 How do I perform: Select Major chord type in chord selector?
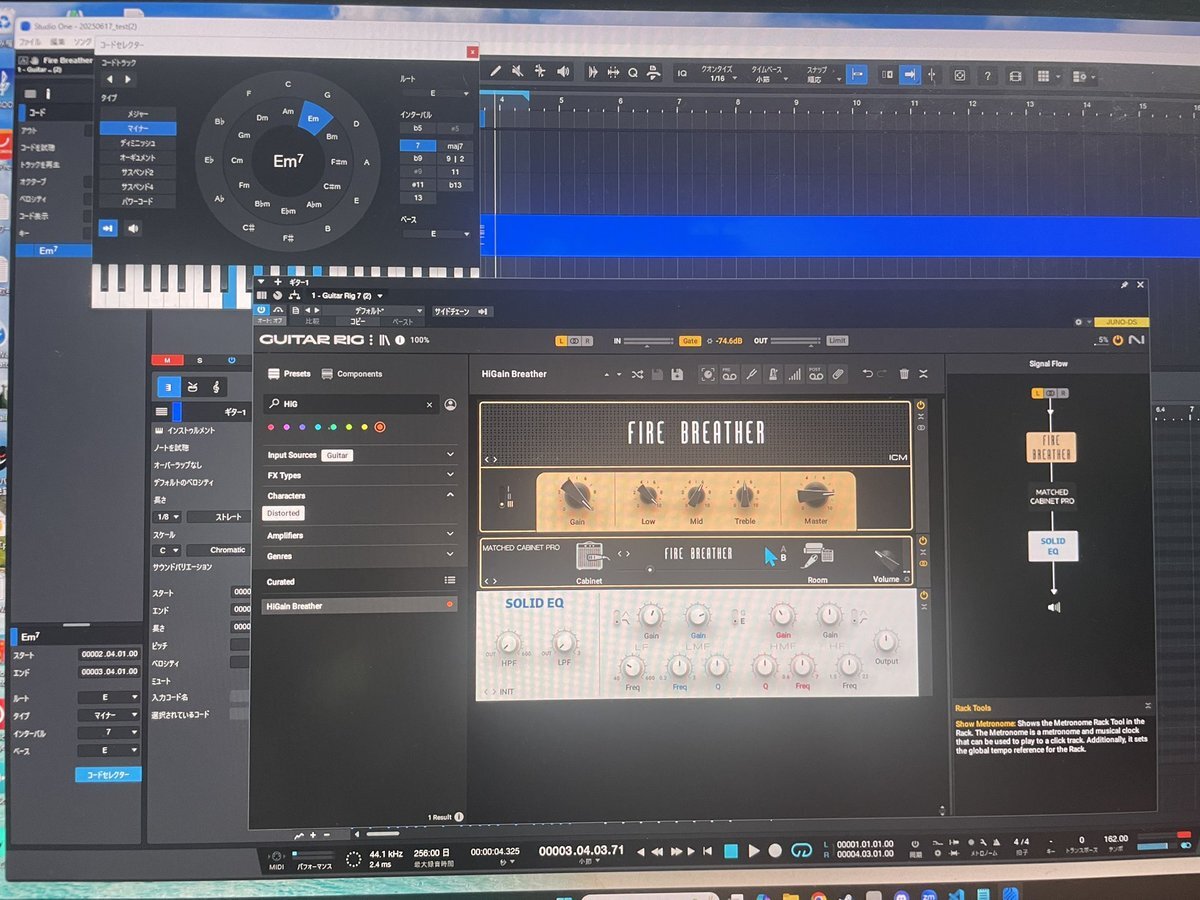pos(138,114)
